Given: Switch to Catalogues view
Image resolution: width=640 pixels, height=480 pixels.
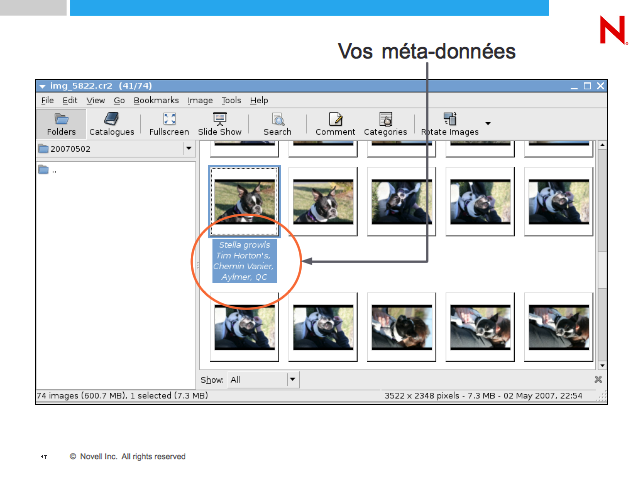Looking at the screenshot, I should 111,123.
